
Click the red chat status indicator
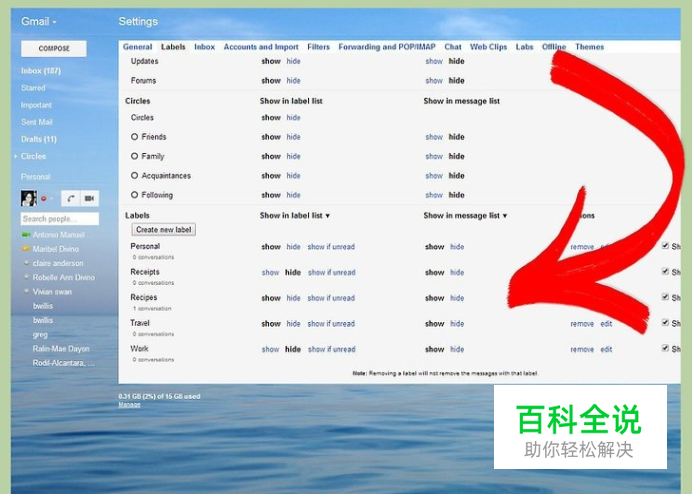coord(44,199)
